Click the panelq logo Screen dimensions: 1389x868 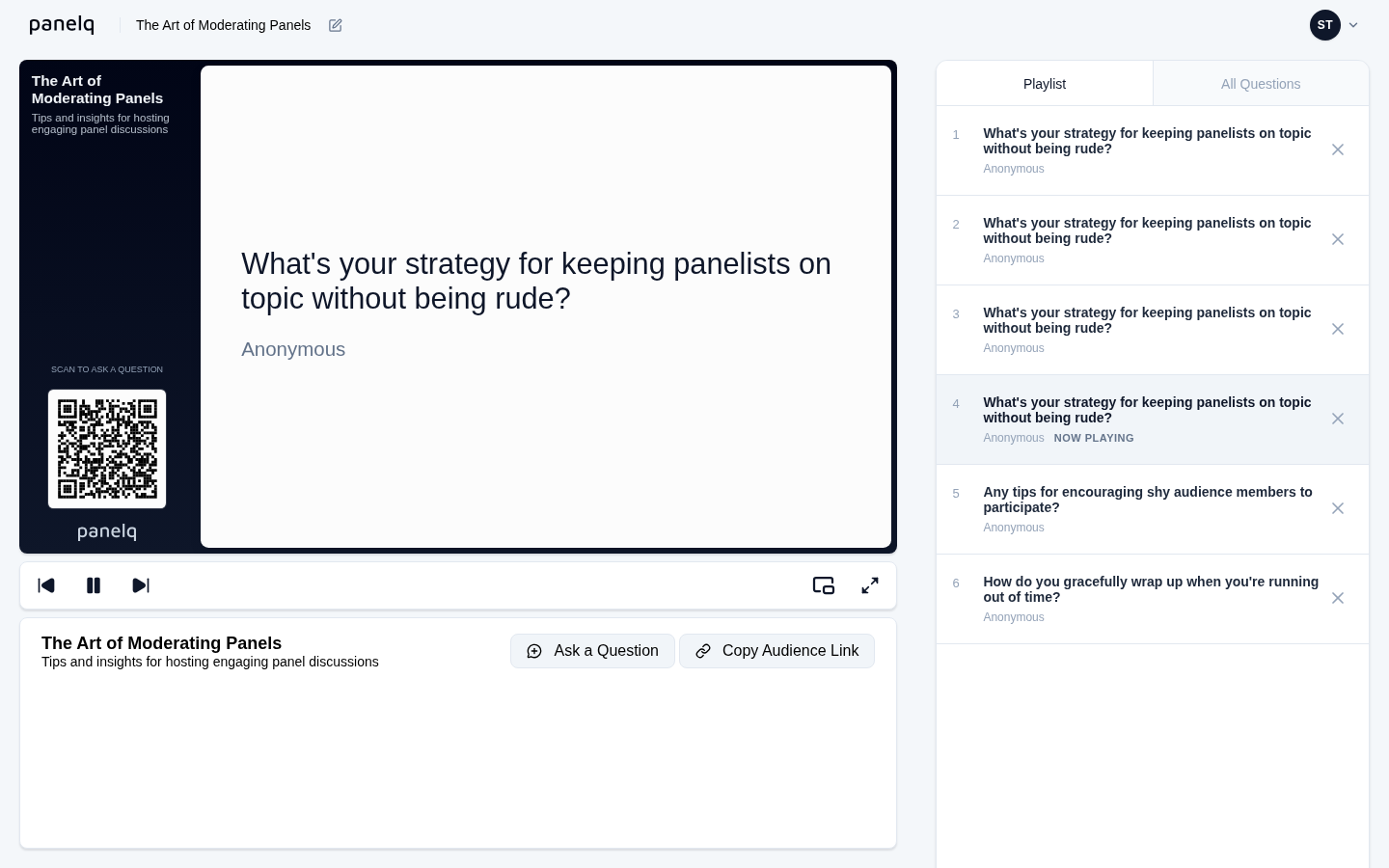coord(62,25)
